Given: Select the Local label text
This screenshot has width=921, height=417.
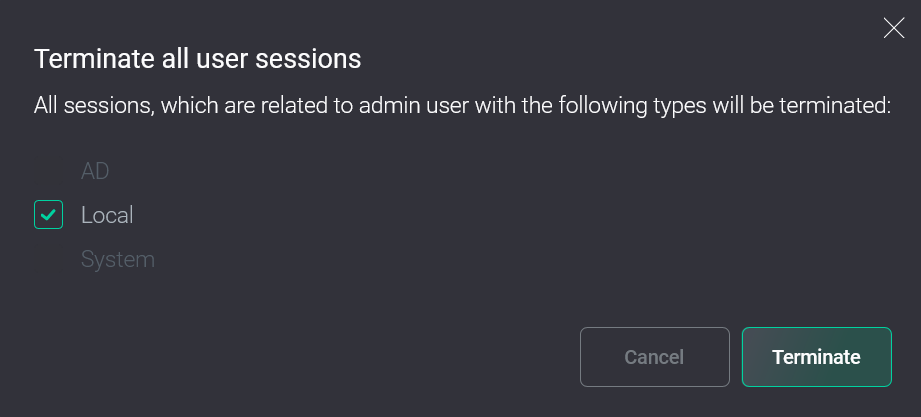Looking at the screenshot, I should [x=107, y=215].
